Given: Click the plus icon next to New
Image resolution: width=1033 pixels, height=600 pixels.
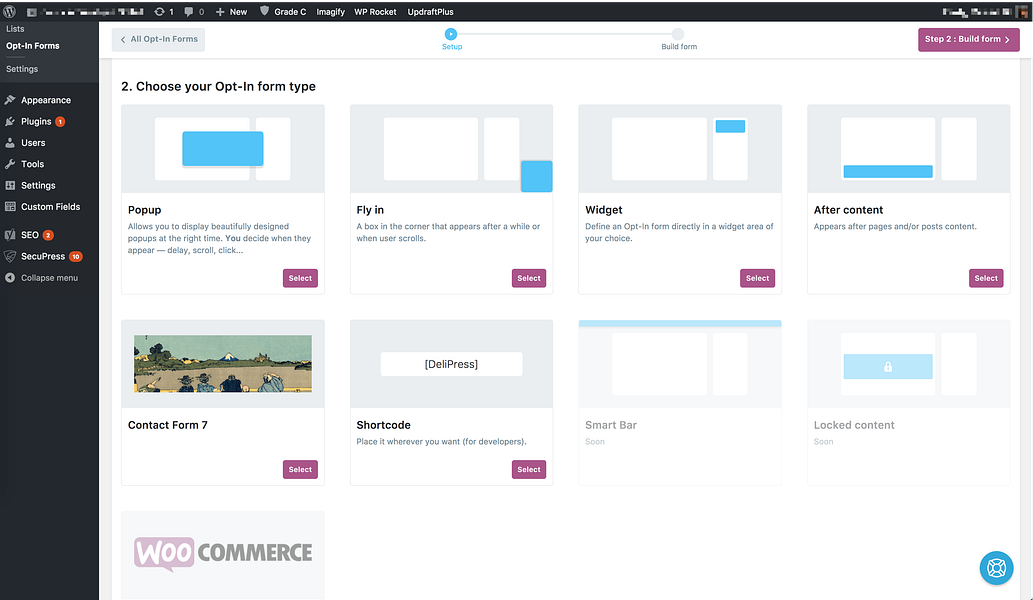Looking at the screenshot, I should [x=220, y=11].
